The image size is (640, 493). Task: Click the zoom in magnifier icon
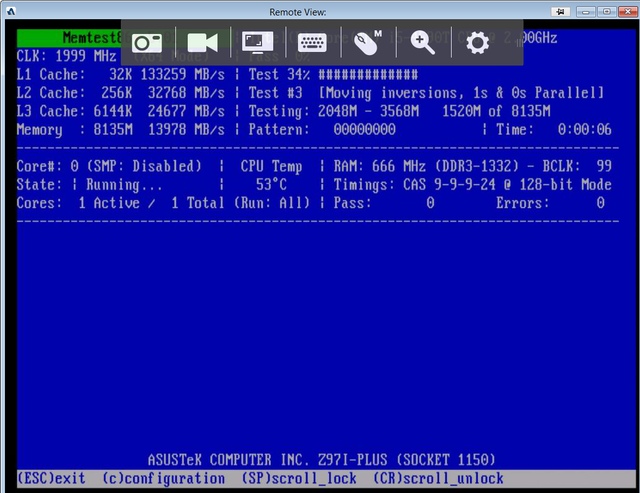422,42
